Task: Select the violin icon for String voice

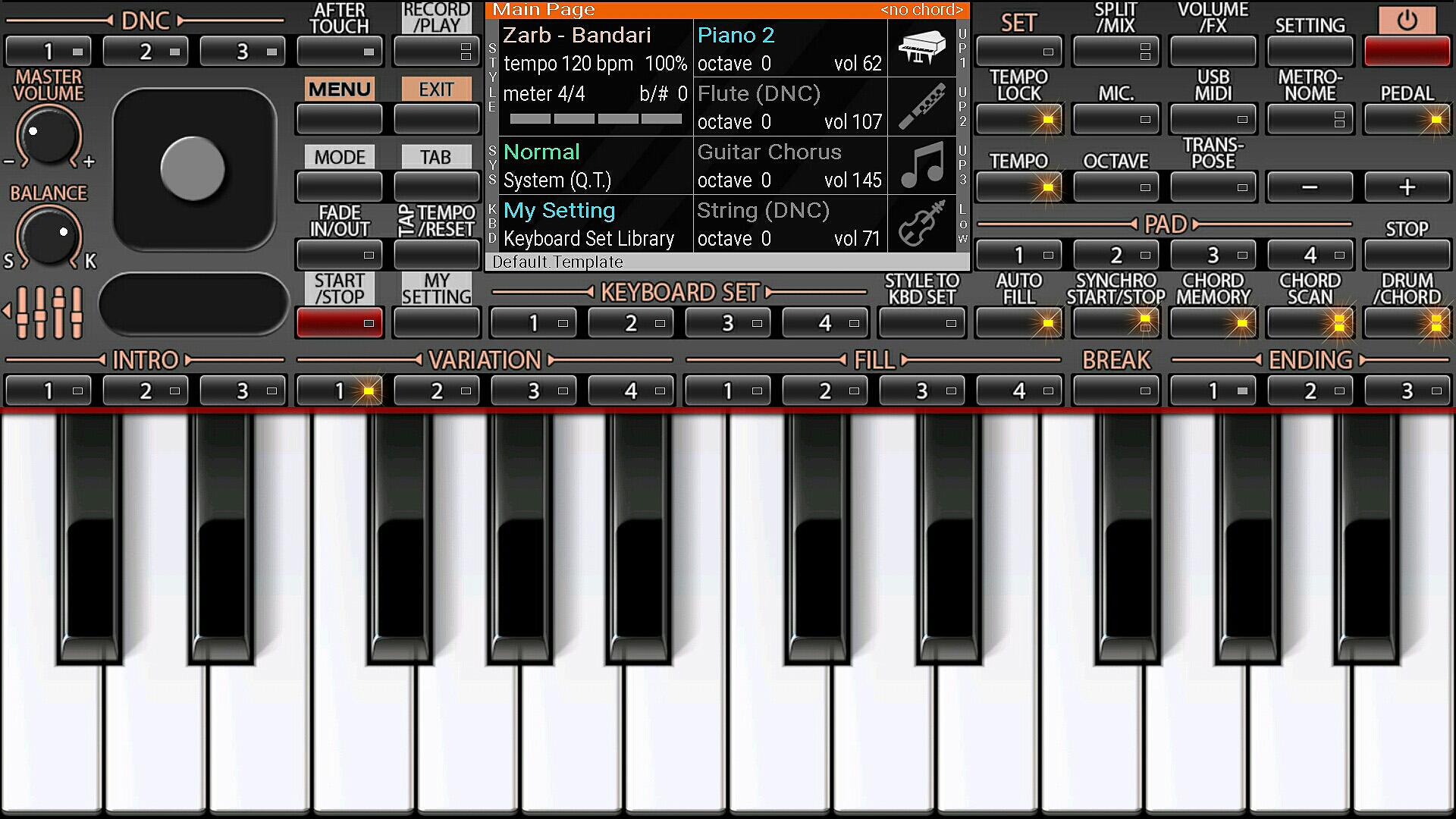Action: [x=921, y=224]
